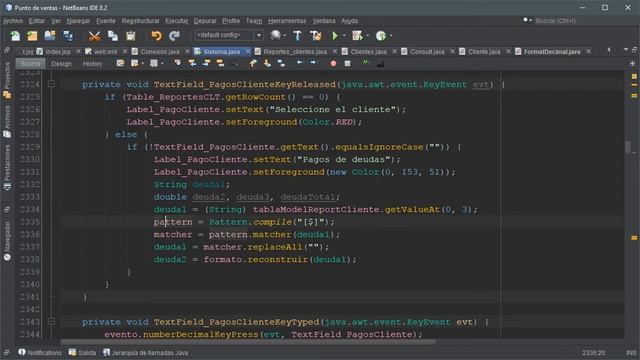This screenshot has width=640, height=360.
Task: Collapse the TextField_PagosClienteKeyReleased method fold
Action: (x=51, y=84)
